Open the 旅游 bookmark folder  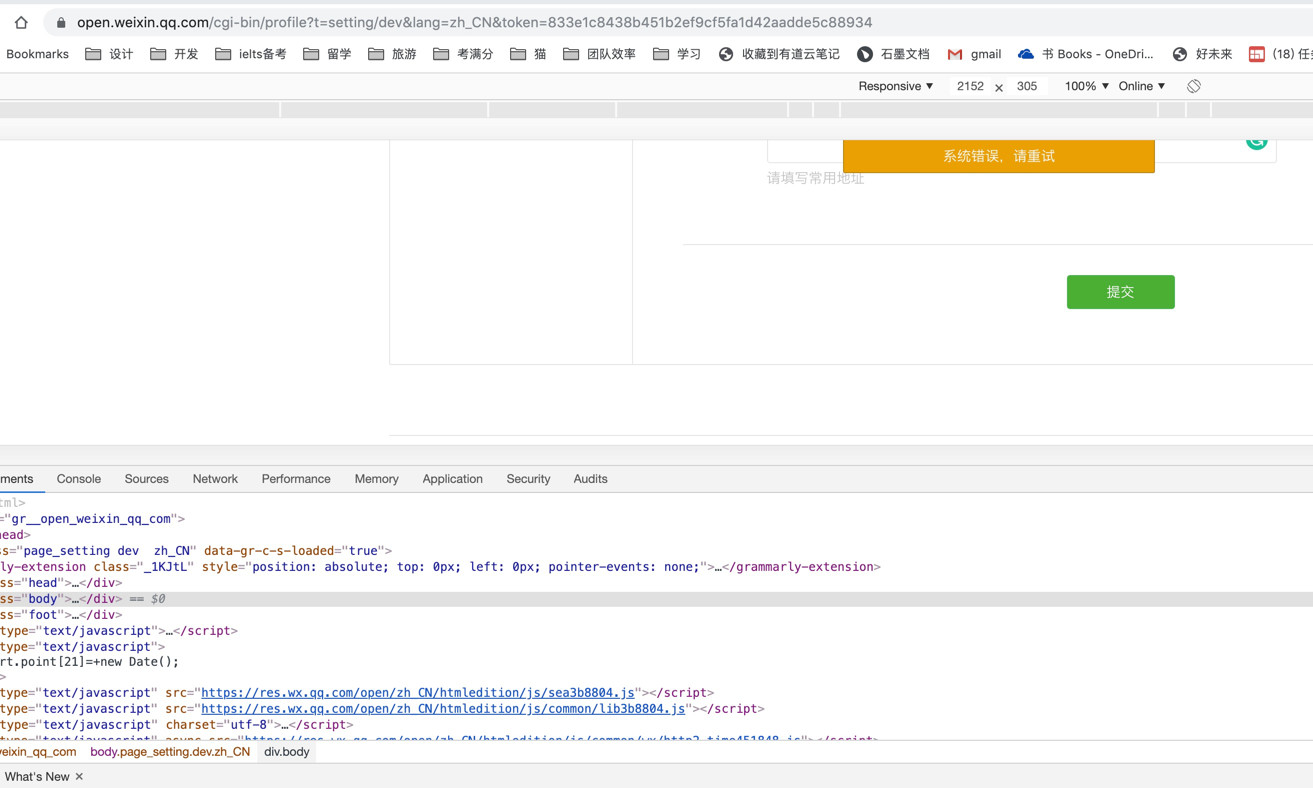392,54
